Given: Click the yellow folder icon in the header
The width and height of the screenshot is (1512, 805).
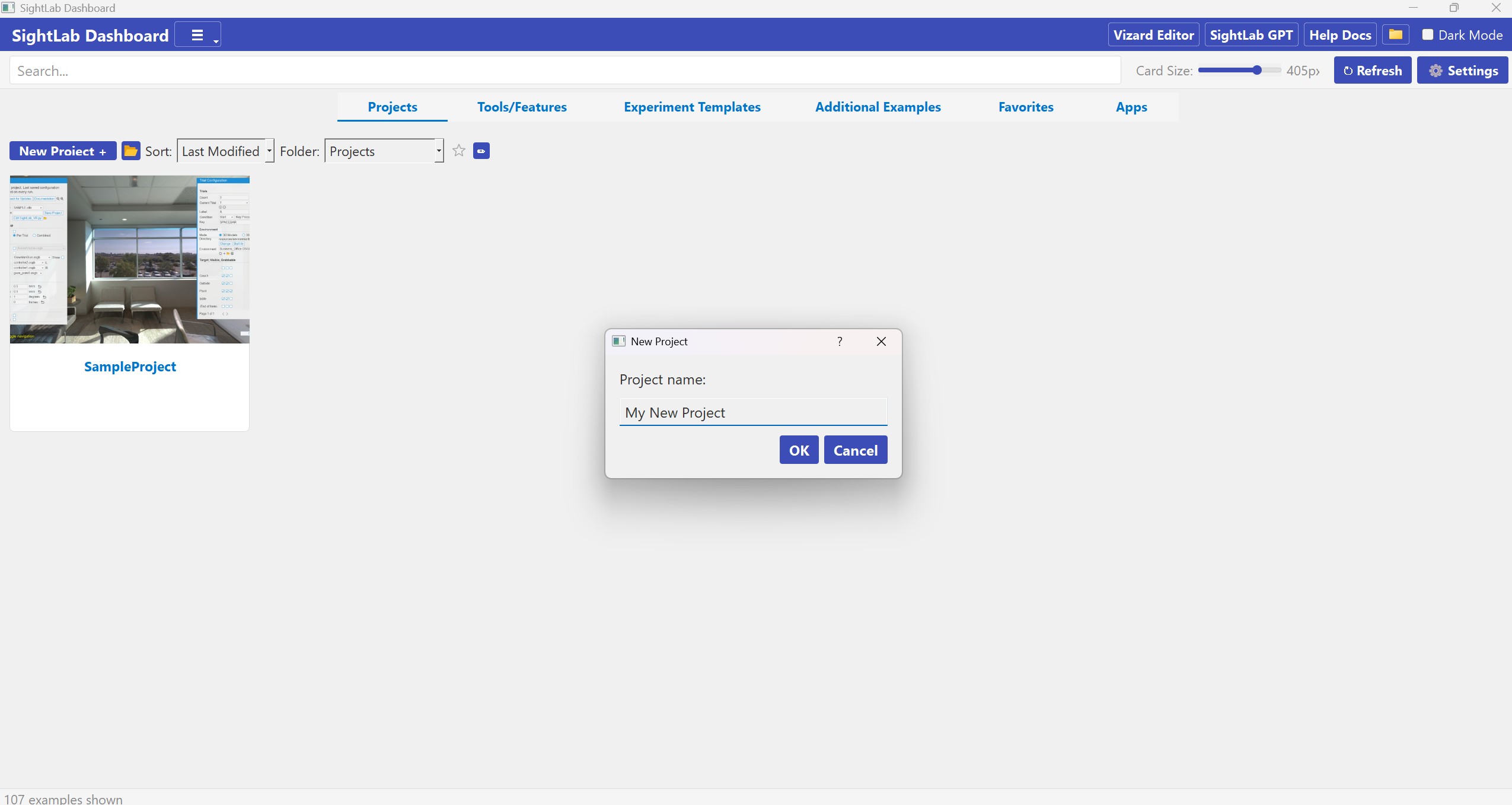Looking at the screenshot, I should coord(1395,34).
